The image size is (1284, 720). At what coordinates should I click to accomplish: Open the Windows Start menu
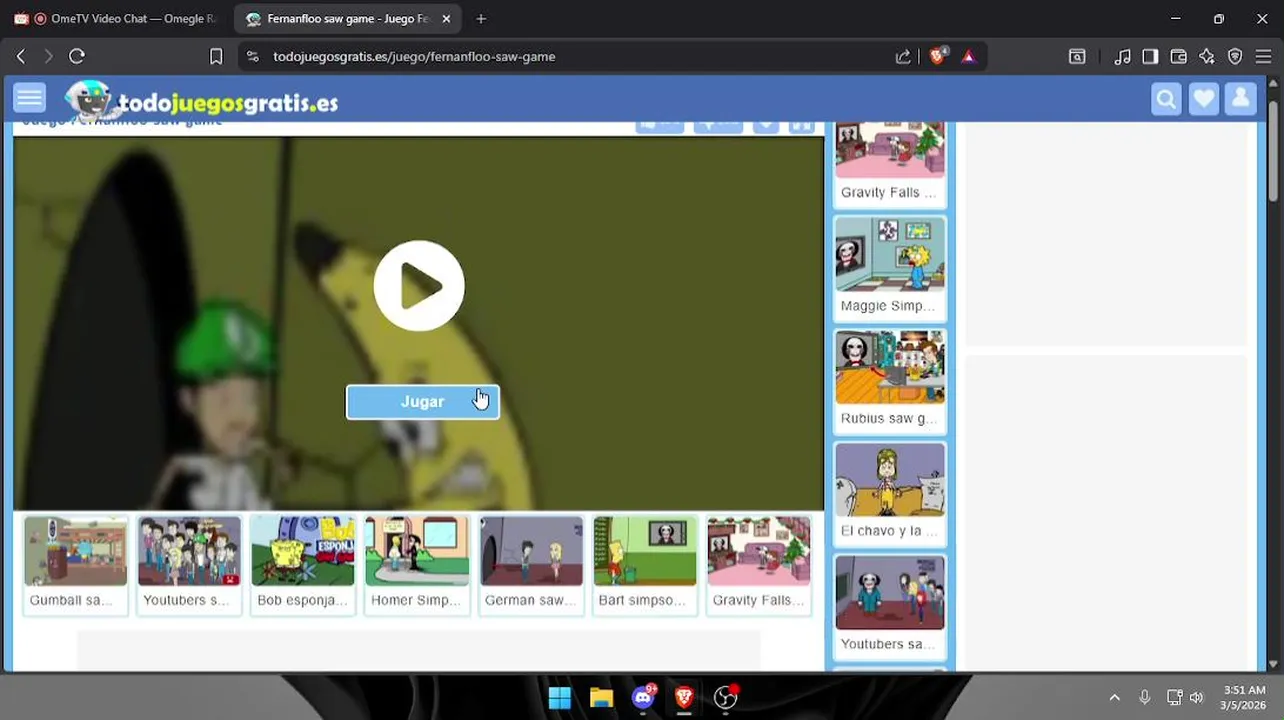tap(560, 697)
